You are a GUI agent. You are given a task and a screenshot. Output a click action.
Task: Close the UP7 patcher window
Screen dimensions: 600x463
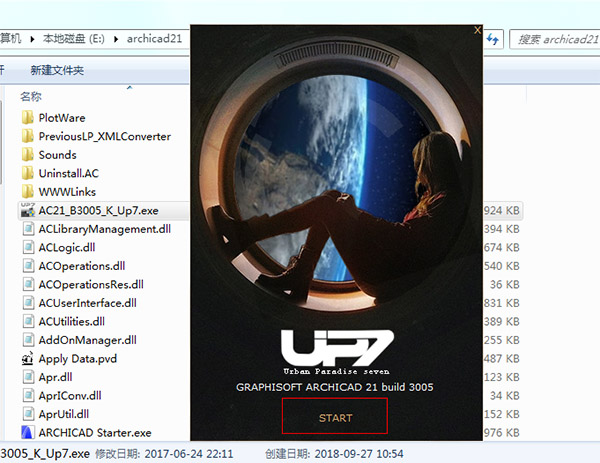click(x=477, y=30)
